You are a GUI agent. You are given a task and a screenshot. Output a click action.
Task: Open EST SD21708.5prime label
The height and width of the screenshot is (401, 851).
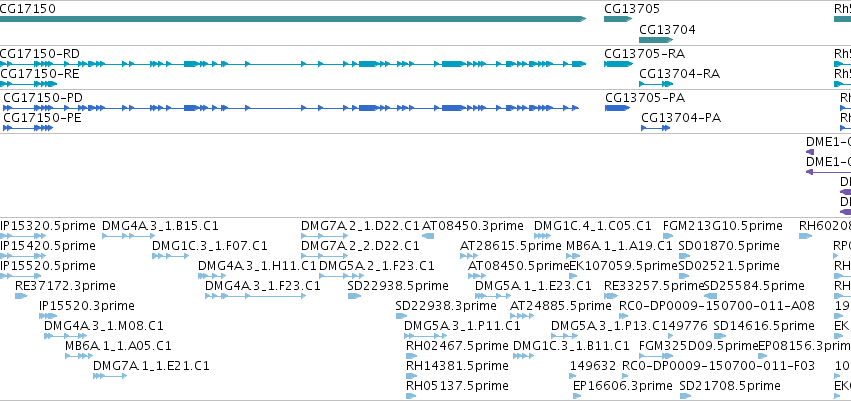coord(730,386)
